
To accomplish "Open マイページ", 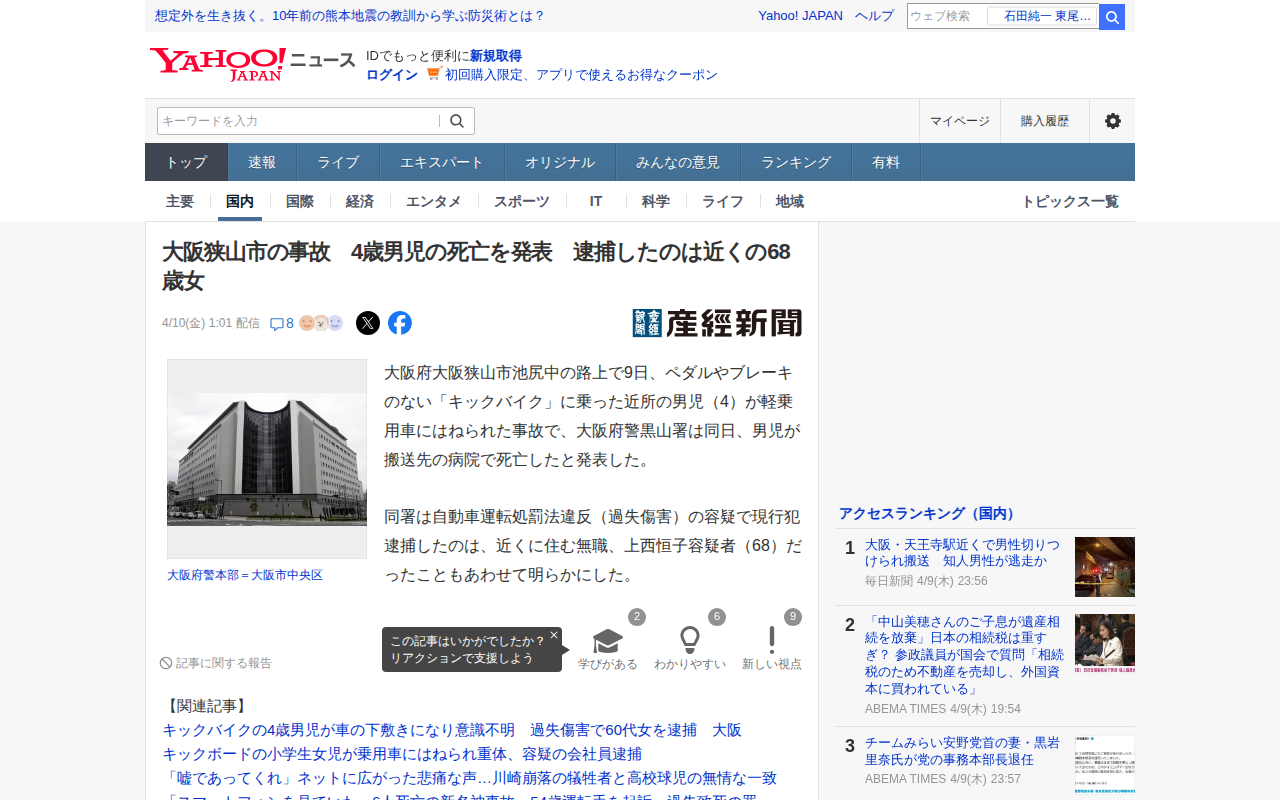I will pyautogui.click(x=960, y=121).
